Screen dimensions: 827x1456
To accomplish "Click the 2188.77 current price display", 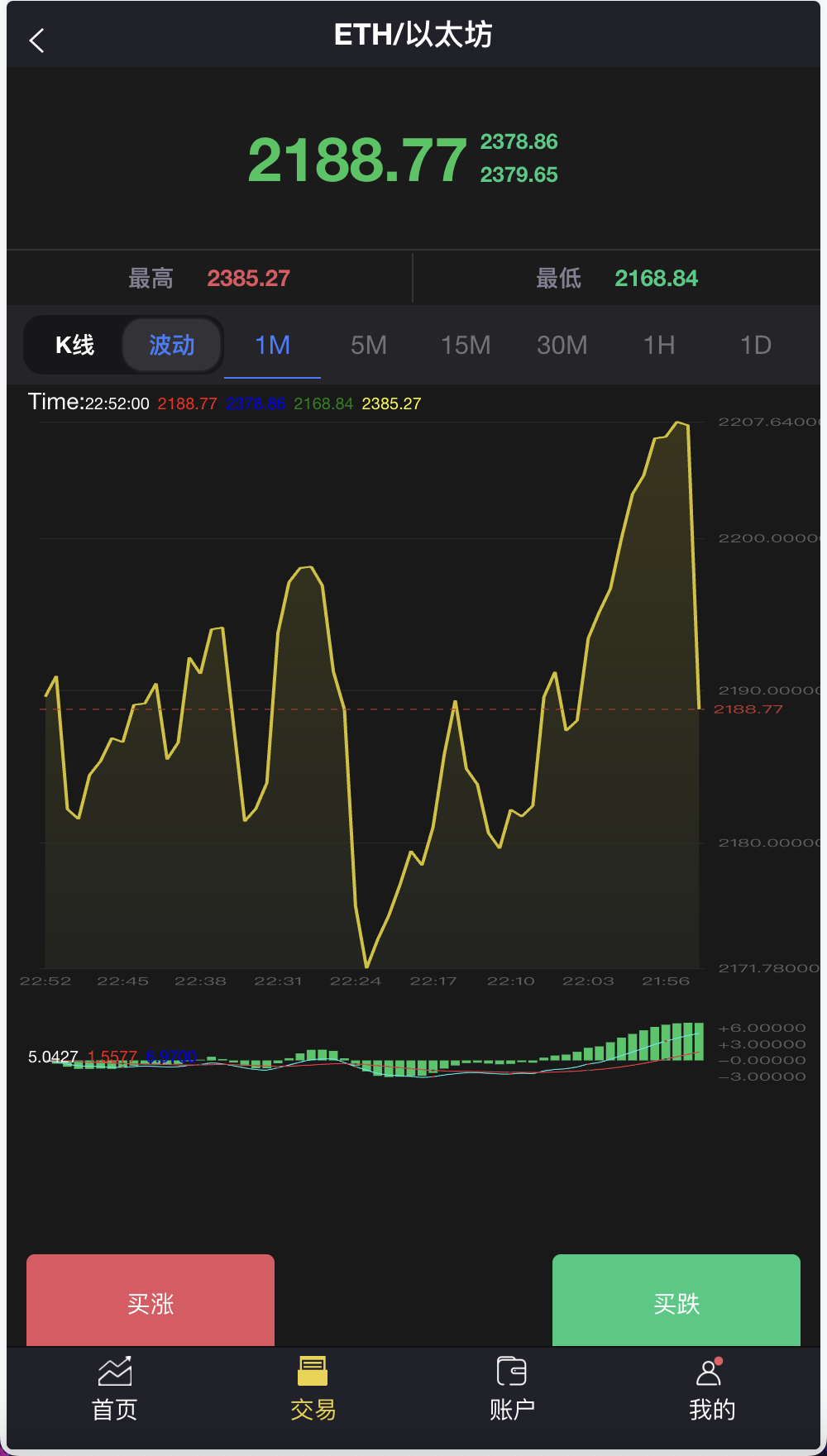I will tap(357, 160).
